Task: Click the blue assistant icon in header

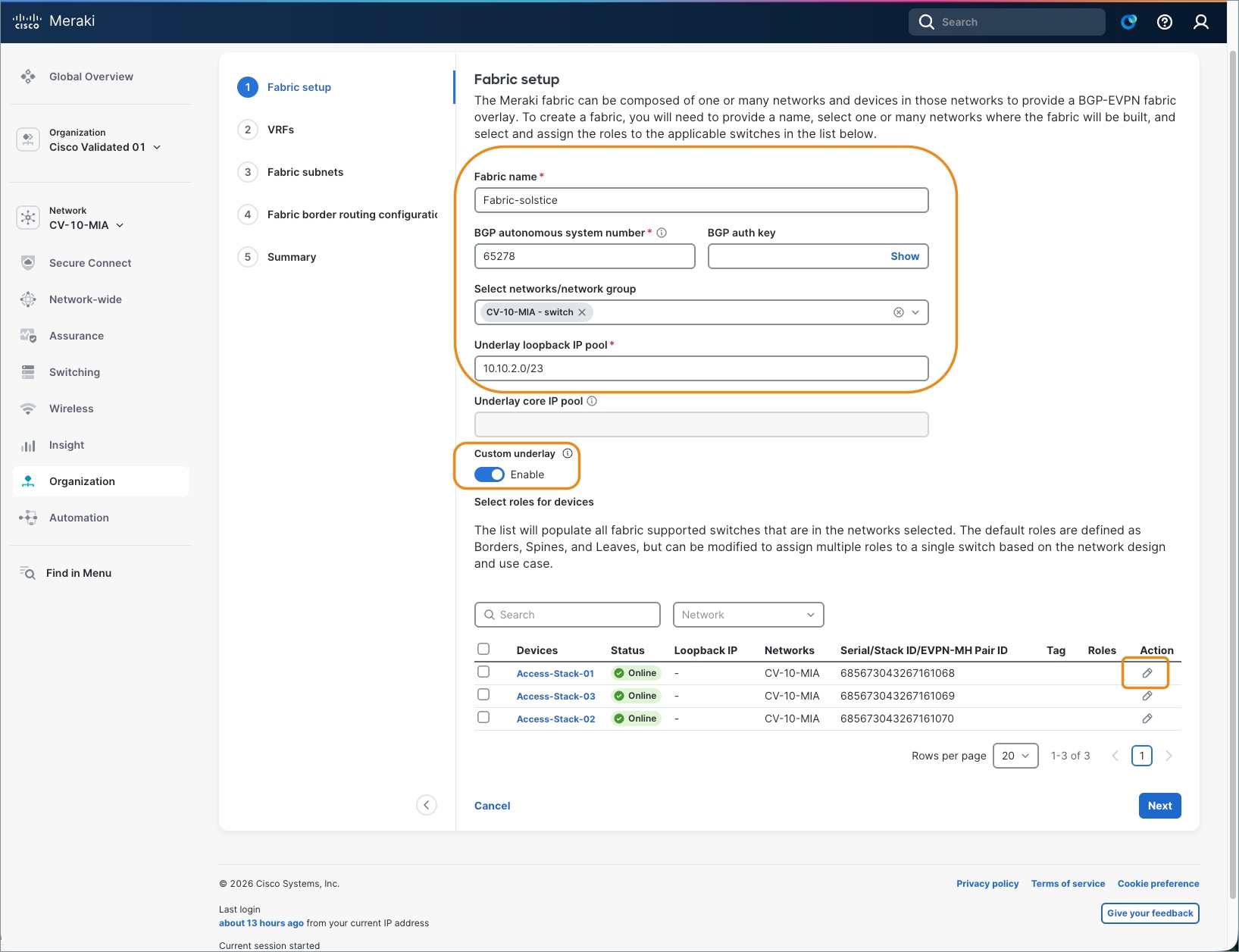Action: [x=1129, y=22]
